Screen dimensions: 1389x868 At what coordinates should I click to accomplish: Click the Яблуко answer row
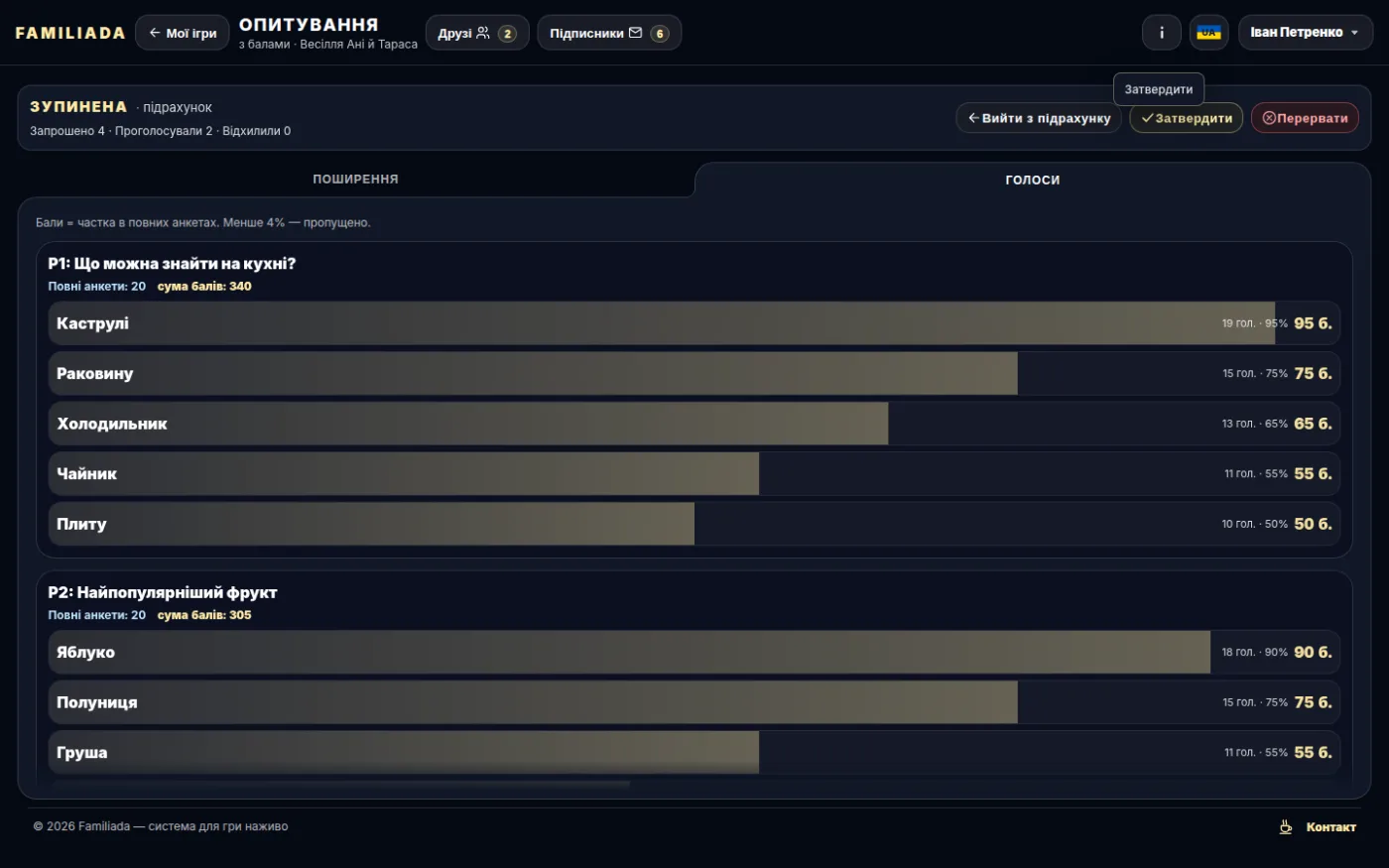[694, 653]
